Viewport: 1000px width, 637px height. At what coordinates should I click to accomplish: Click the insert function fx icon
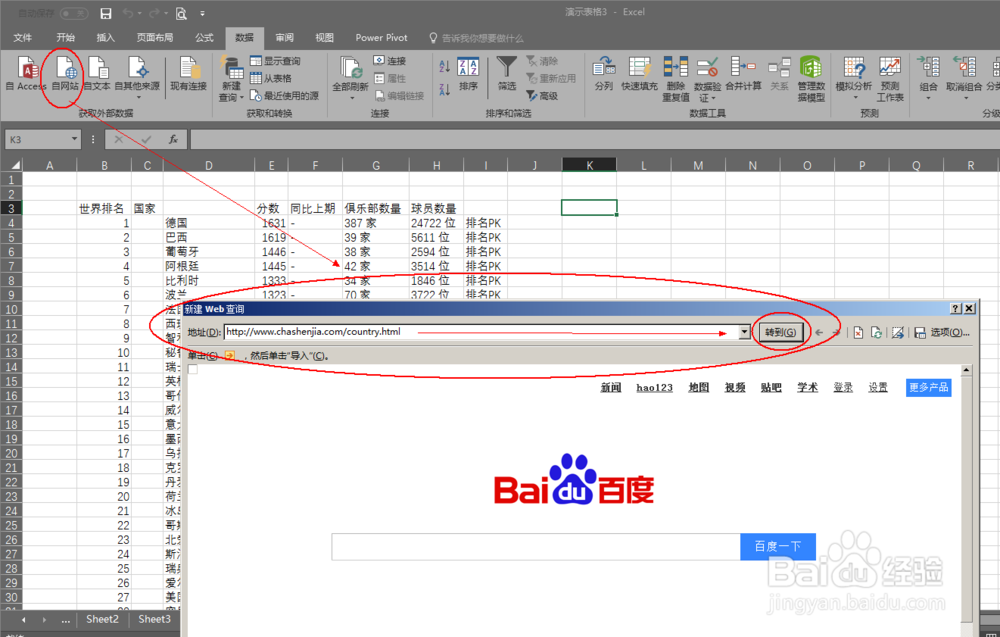[173, 139]
